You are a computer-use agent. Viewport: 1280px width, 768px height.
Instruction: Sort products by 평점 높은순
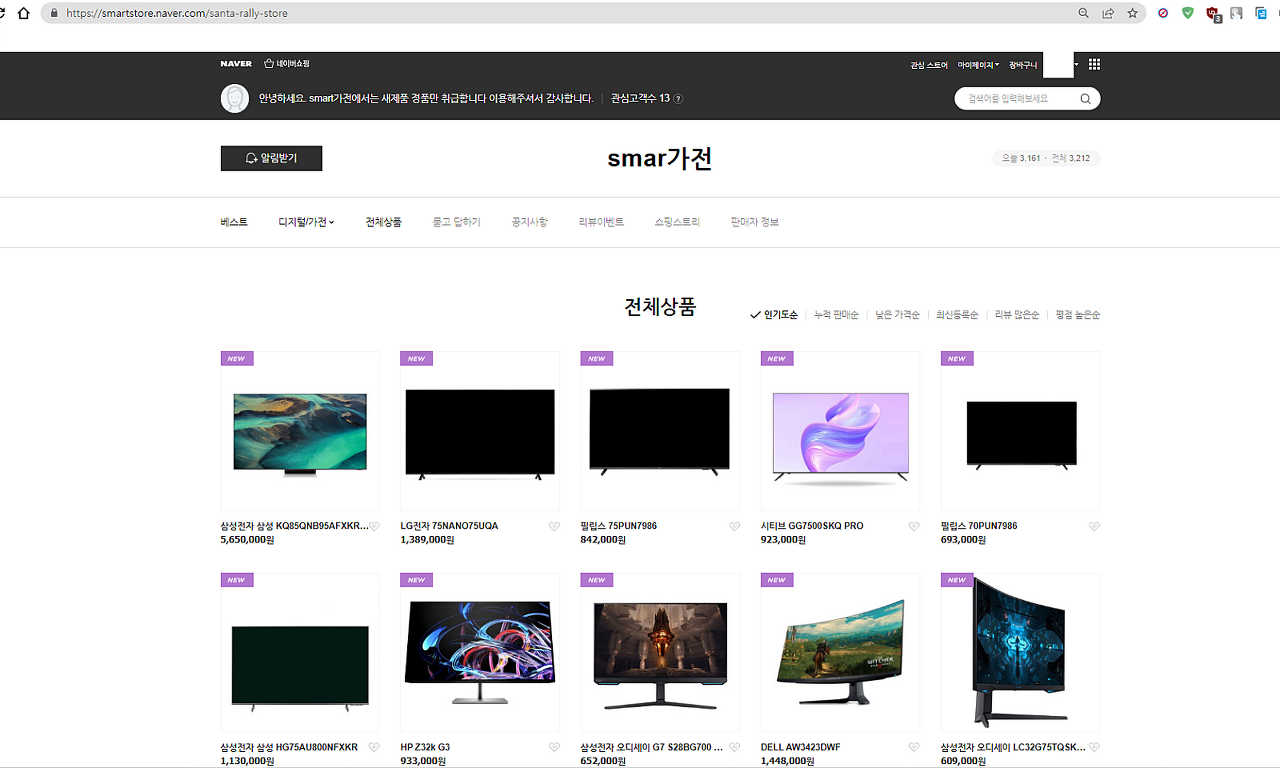point(1078,315)
